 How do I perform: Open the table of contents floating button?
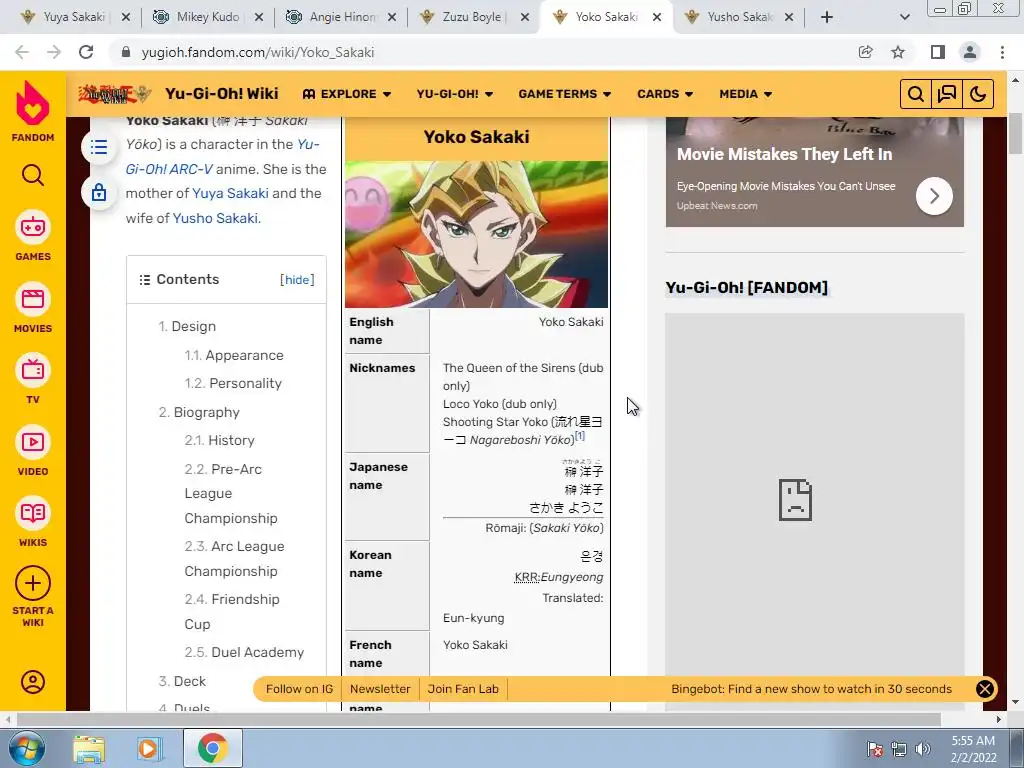pyautogui.click(x=99, y=147)
